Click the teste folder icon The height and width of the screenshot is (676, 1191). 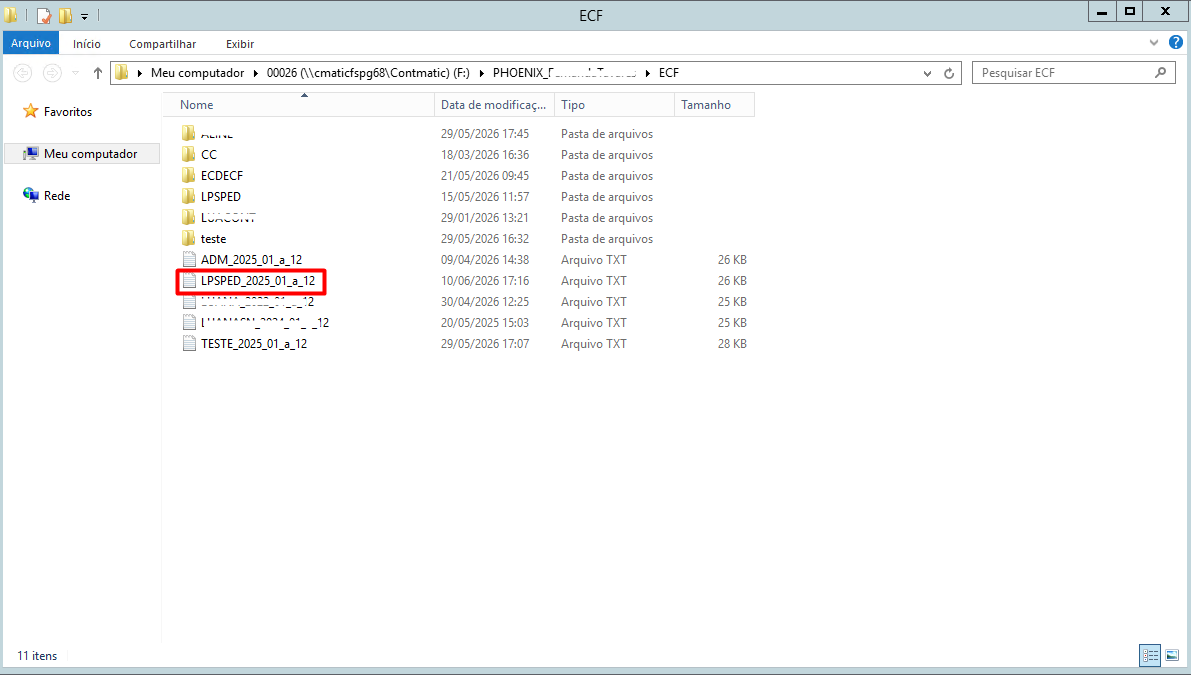click(189, 238)
